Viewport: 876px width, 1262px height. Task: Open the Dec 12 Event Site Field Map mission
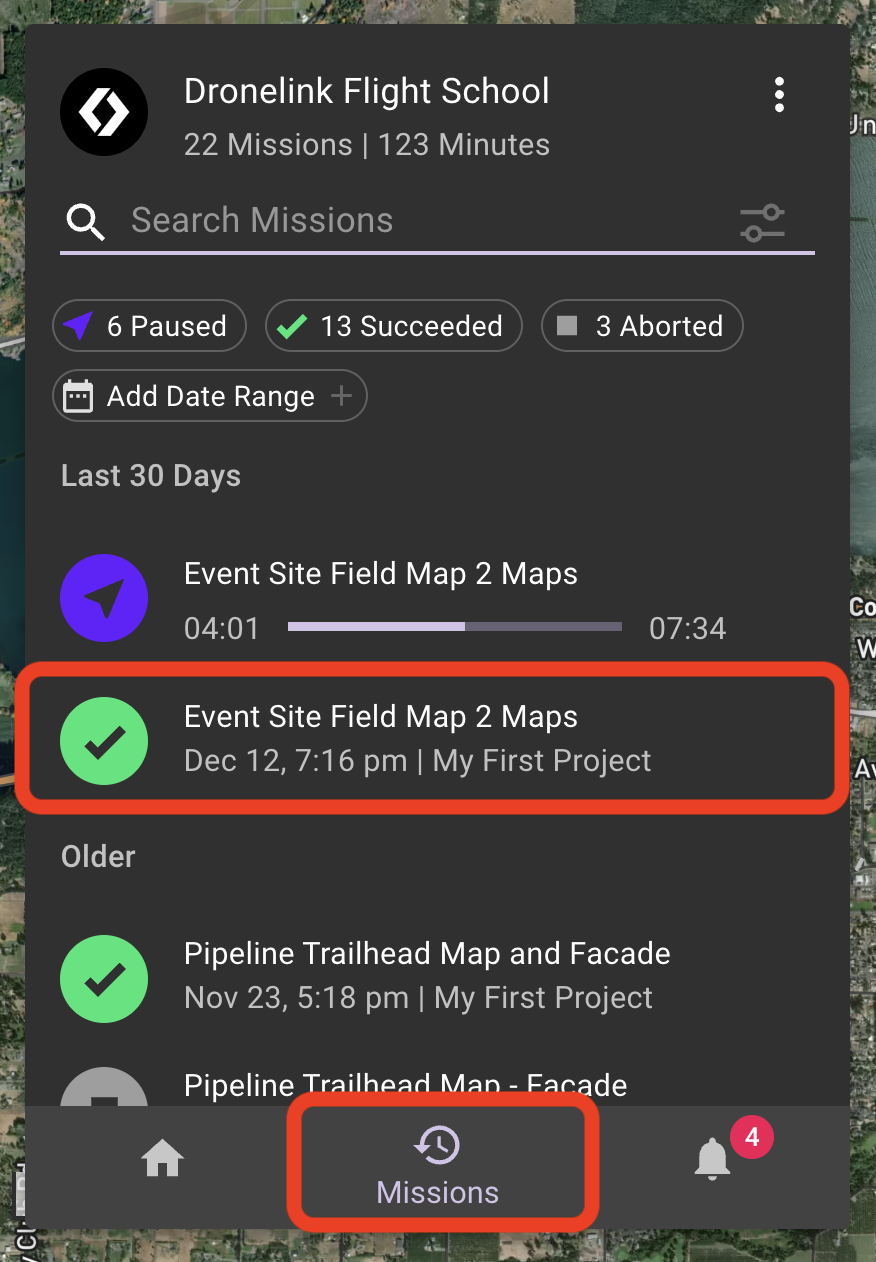[432, 739]
